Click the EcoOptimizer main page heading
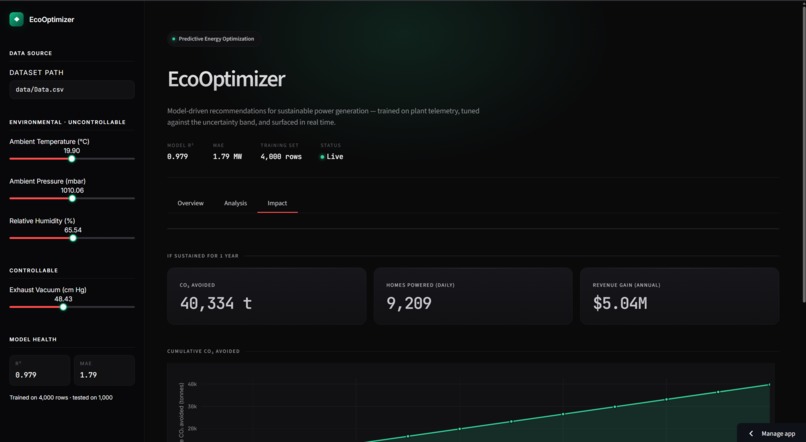The width and height of the screenshot is (806, 442). tap(226, 79)
